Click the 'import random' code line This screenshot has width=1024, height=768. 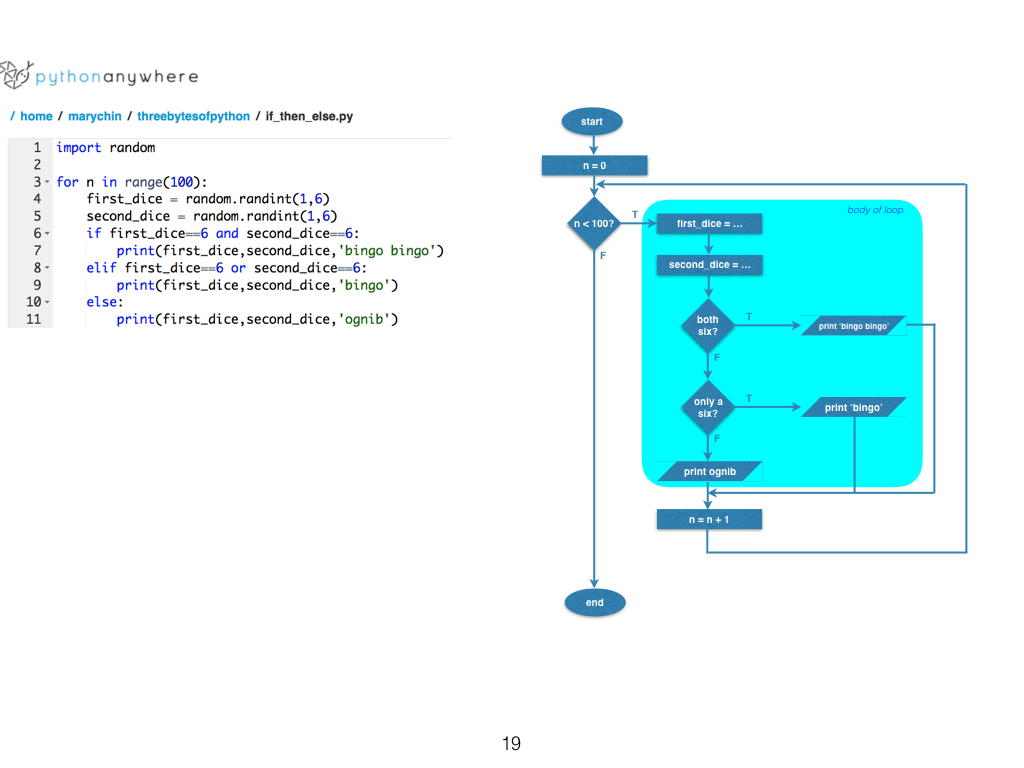point(106,148)
